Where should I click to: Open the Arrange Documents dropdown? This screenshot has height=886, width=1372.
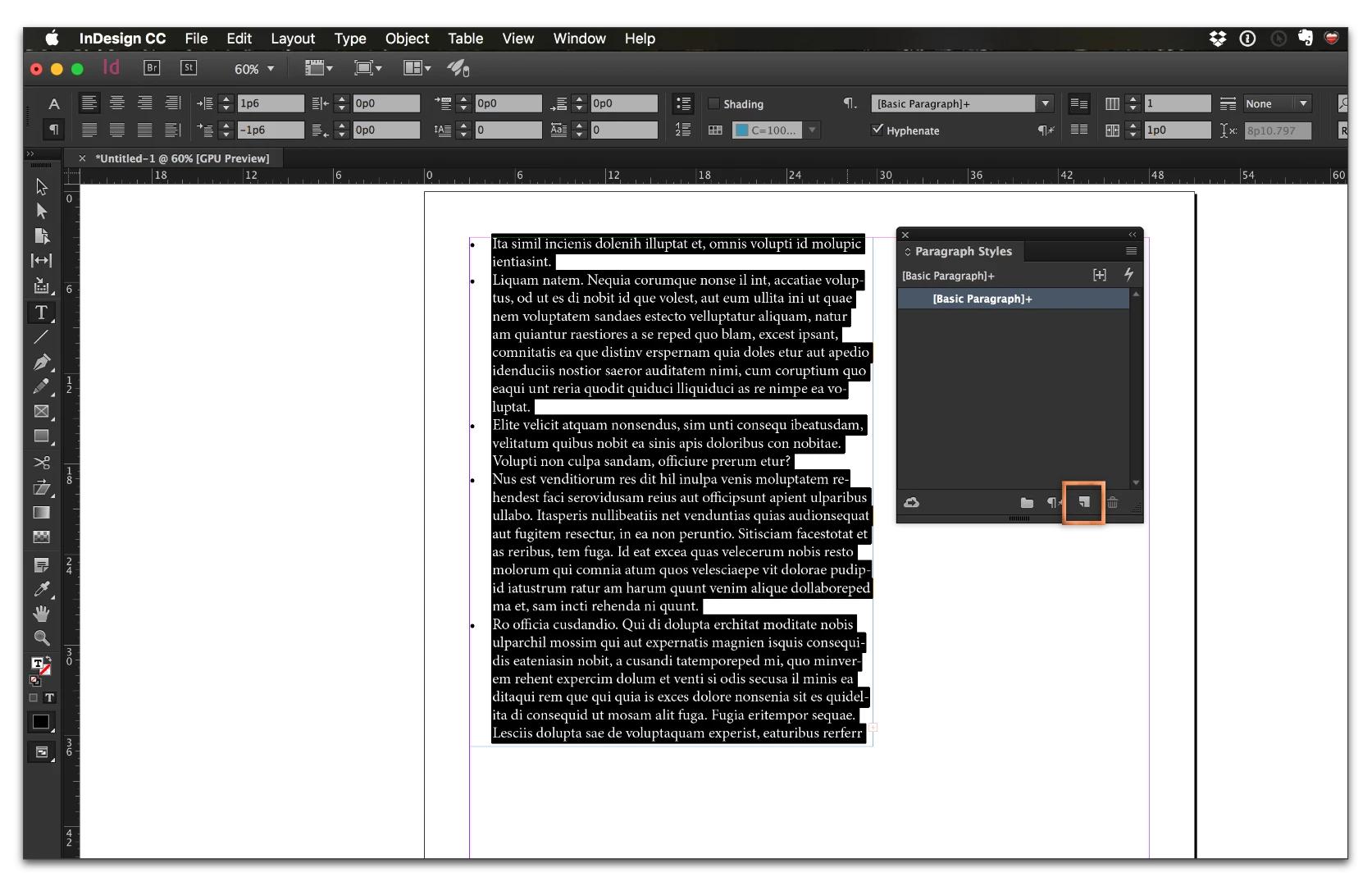point(417,68)
